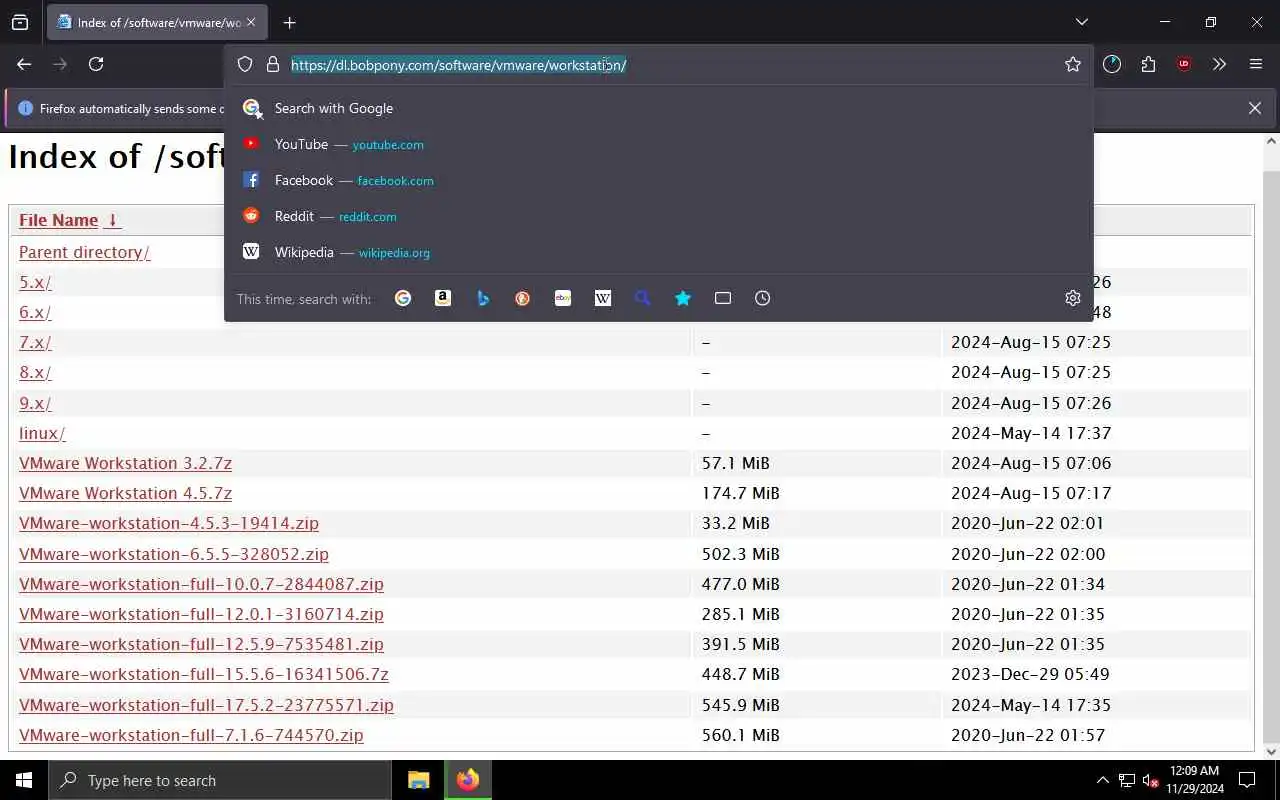Open search settings gear icon
Screen dimensions: 1280x800
(x=1073, y=298)
